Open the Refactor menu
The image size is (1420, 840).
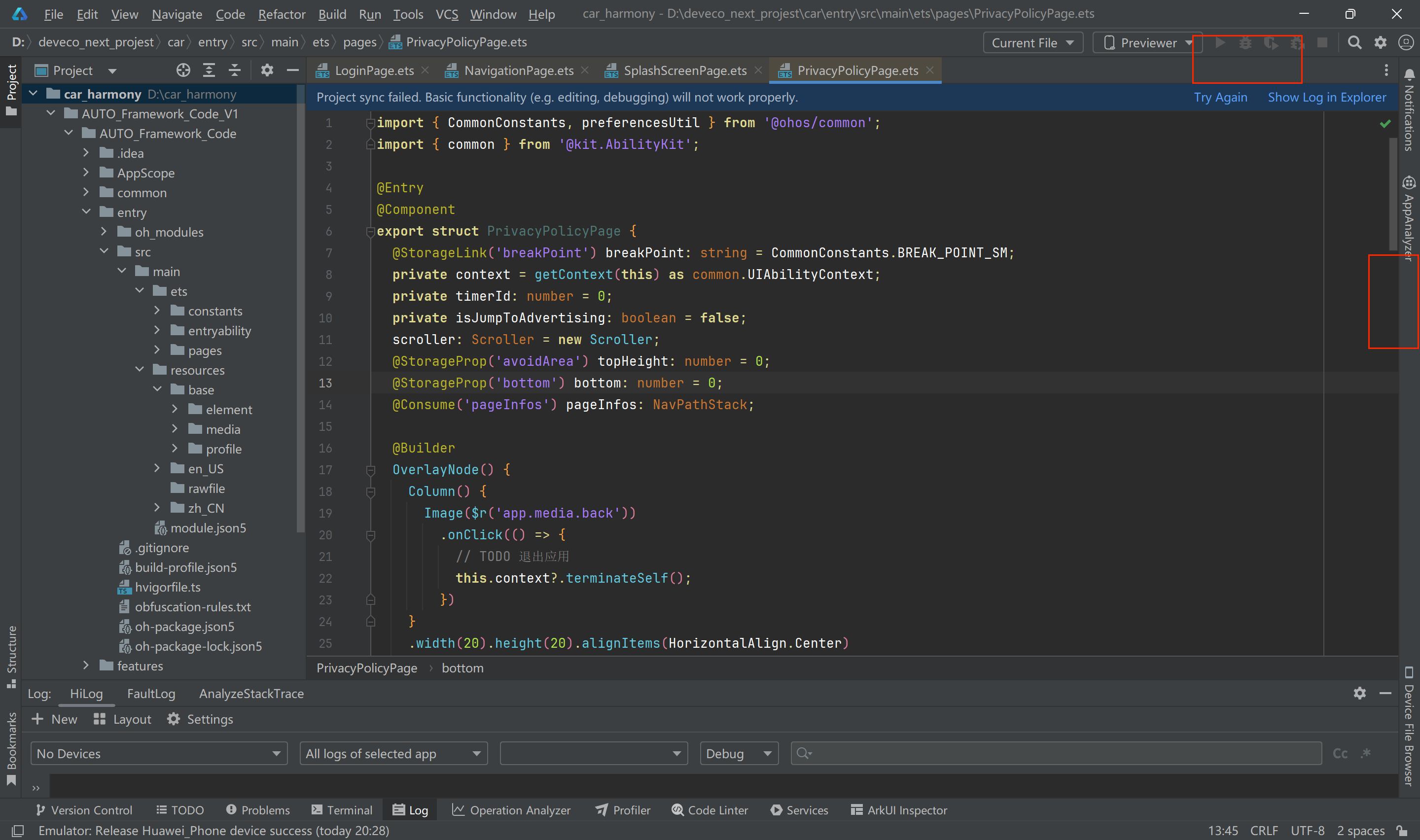281,14
